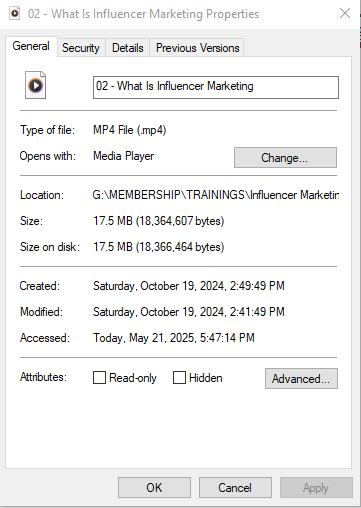This screenshot has height=508, width=361.
Task: Open the Previous Versions tab
Action: pos(197,48)
